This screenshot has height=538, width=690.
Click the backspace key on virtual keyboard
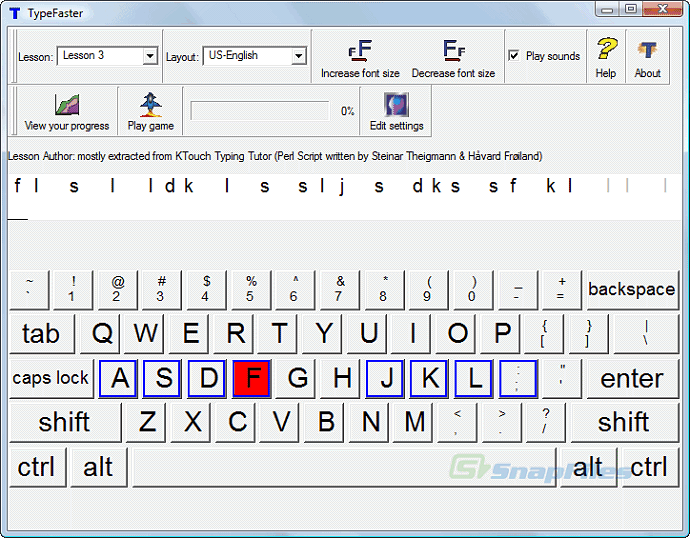632,290
